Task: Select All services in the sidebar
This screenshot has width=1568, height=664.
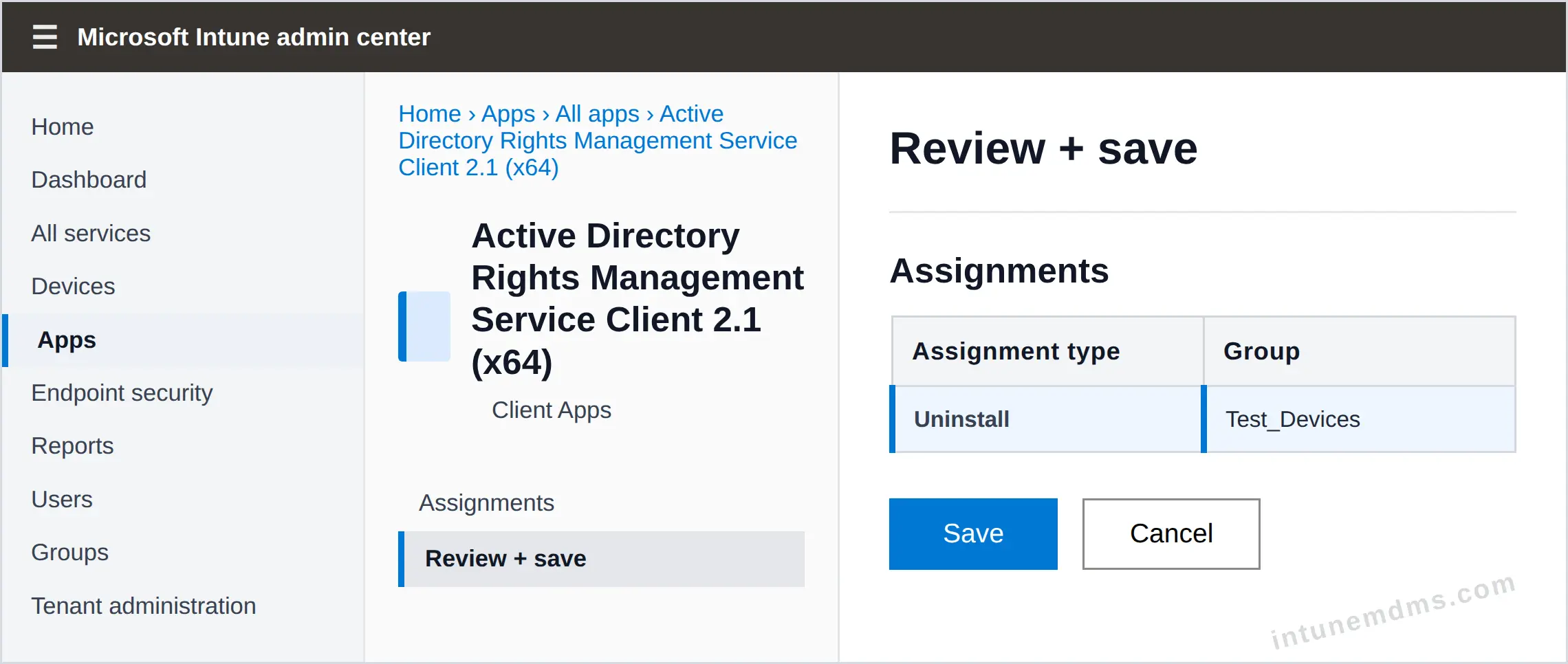Action: coord(91,234)
